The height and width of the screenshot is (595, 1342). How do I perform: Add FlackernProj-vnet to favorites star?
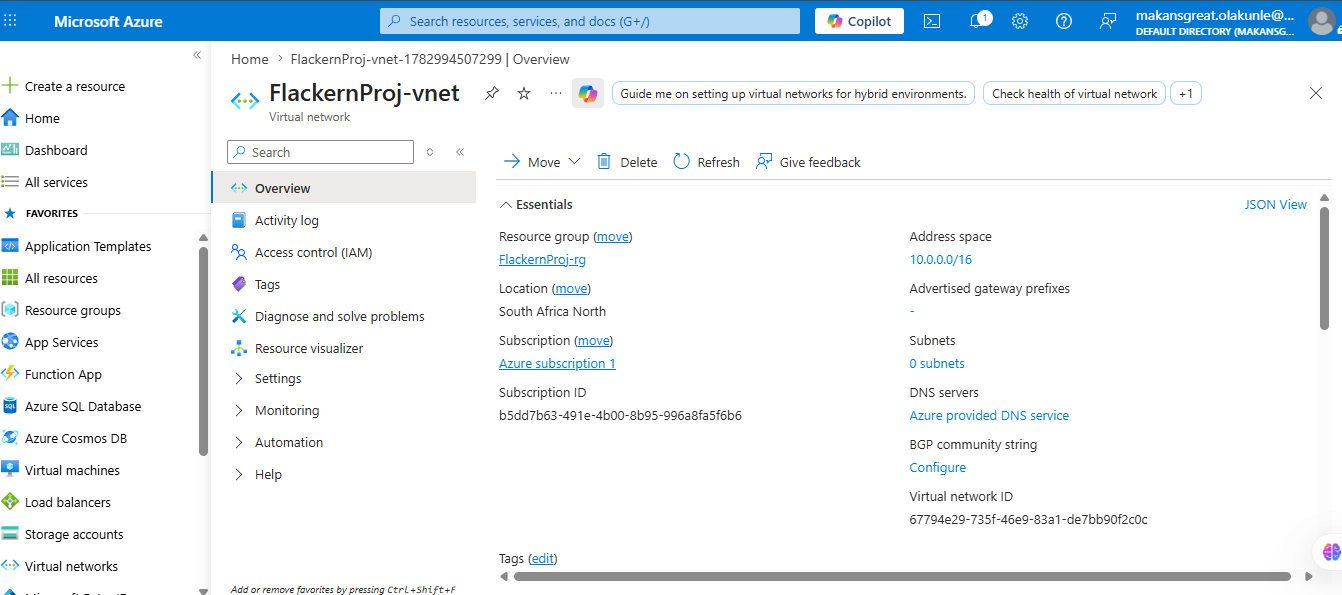(x=524, y=93)
